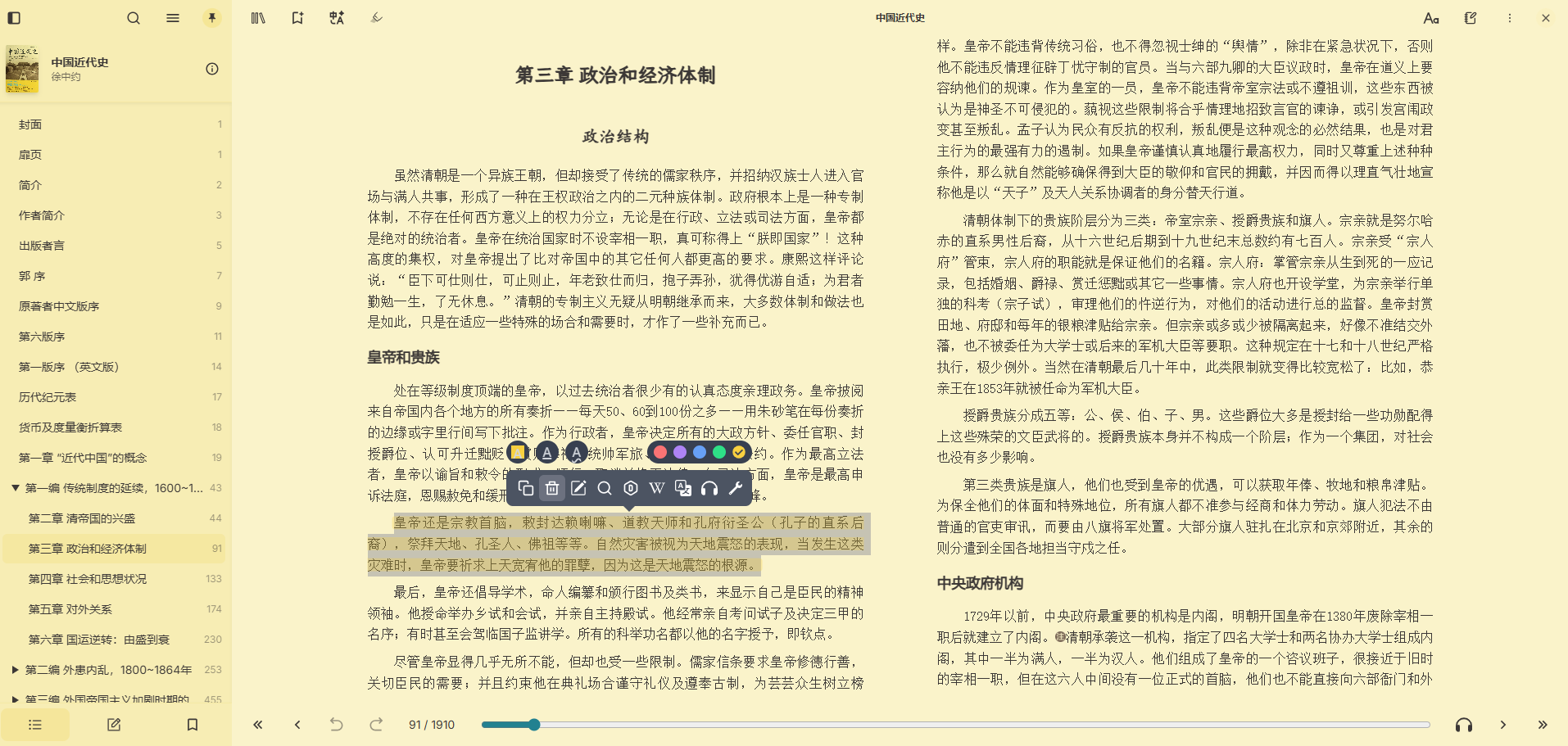
Task: Open the font and layout settings
Action: pyautogui.click(x=1431, y=18)
